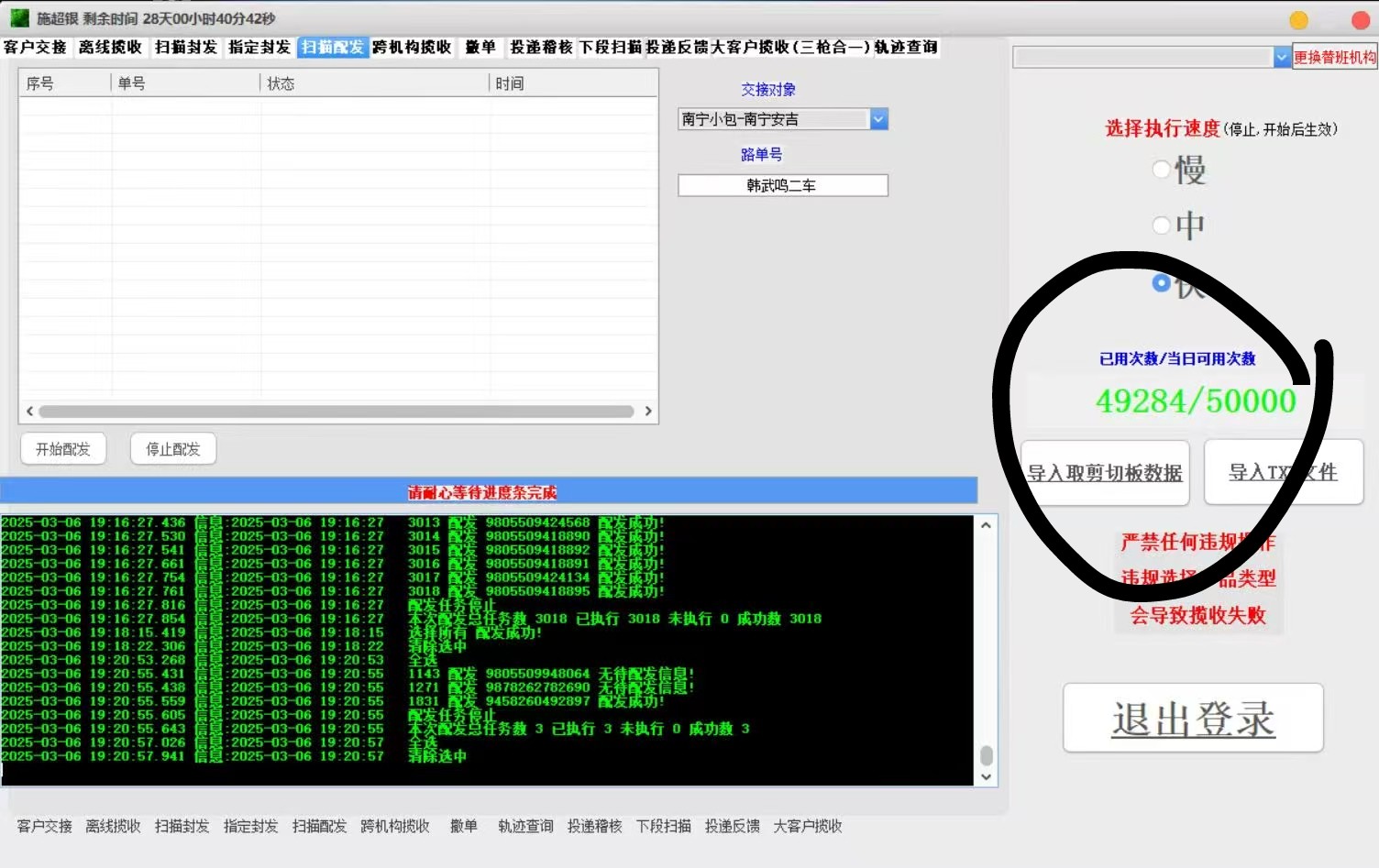Click the 时间 column header
The width and height of the screenshot is (1379, 868).
573,83
